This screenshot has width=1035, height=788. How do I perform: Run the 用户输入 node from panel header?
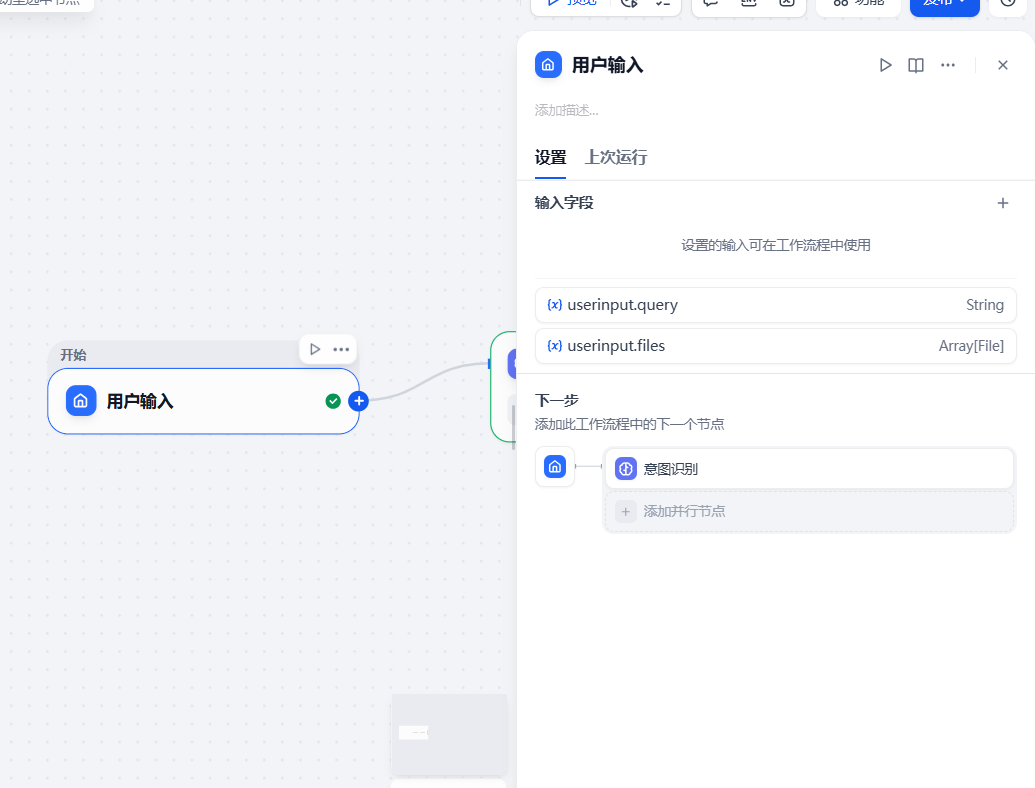885,65
